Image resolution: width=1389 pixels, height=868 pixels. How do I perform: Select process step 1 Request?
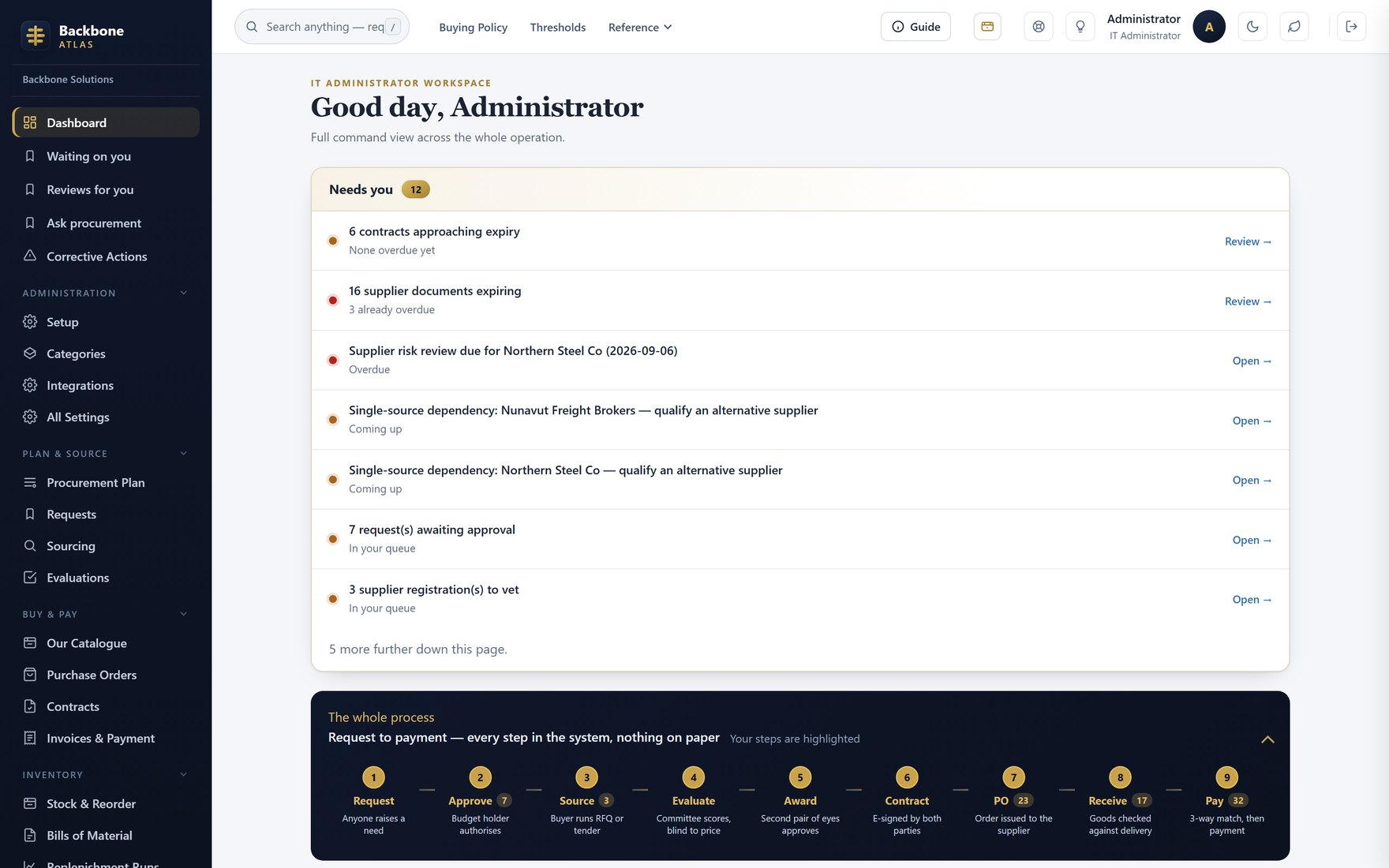point(373,800)
